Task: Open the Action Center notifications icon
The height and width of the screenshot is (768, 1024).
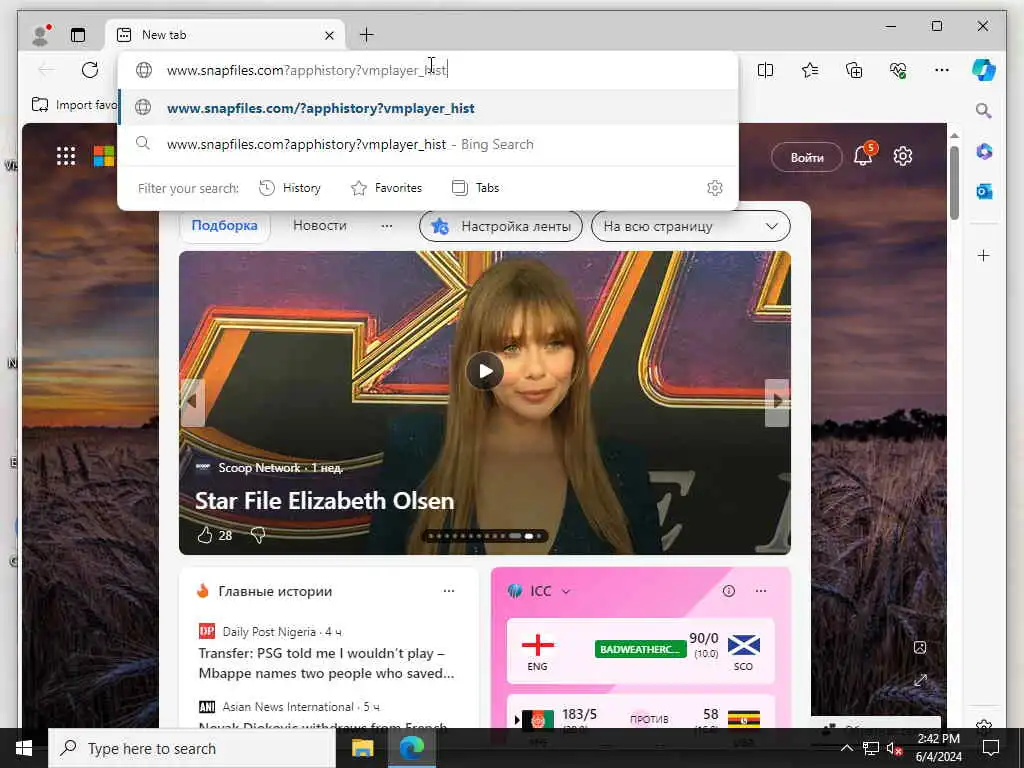Action: [991, 748]
